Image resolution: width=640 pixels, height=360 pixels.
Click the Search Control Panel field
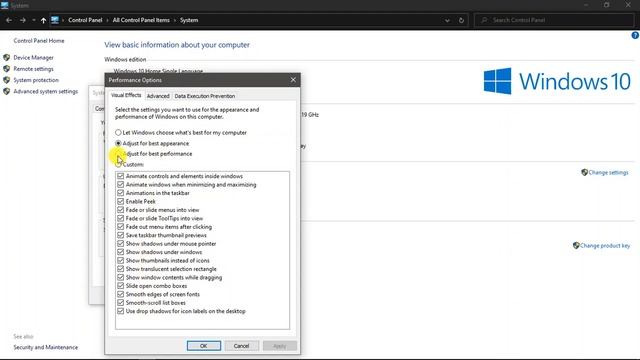(554, 20)
